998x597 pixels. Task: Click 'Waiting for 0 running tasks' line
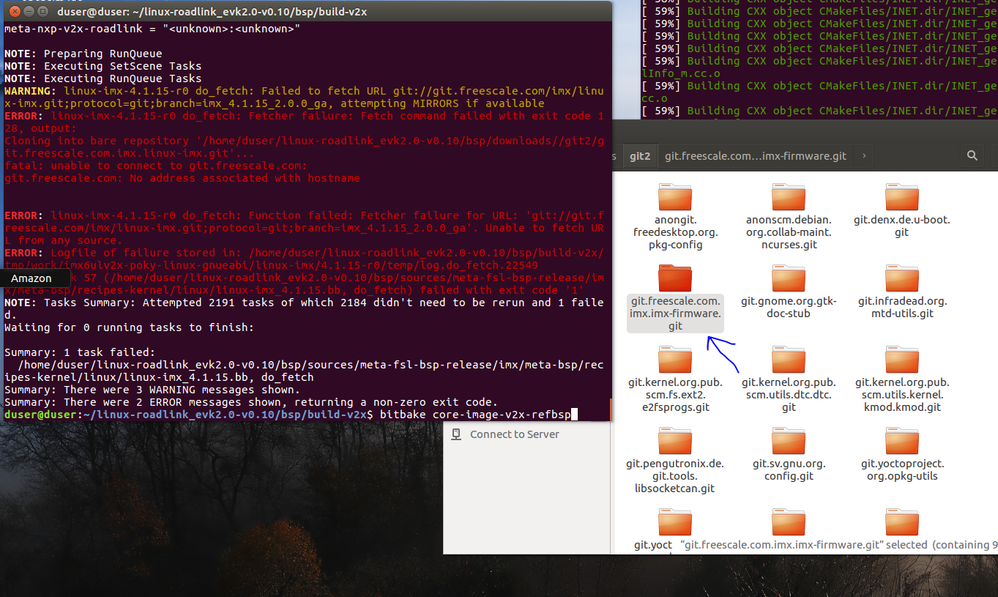[x=129, y=327]
